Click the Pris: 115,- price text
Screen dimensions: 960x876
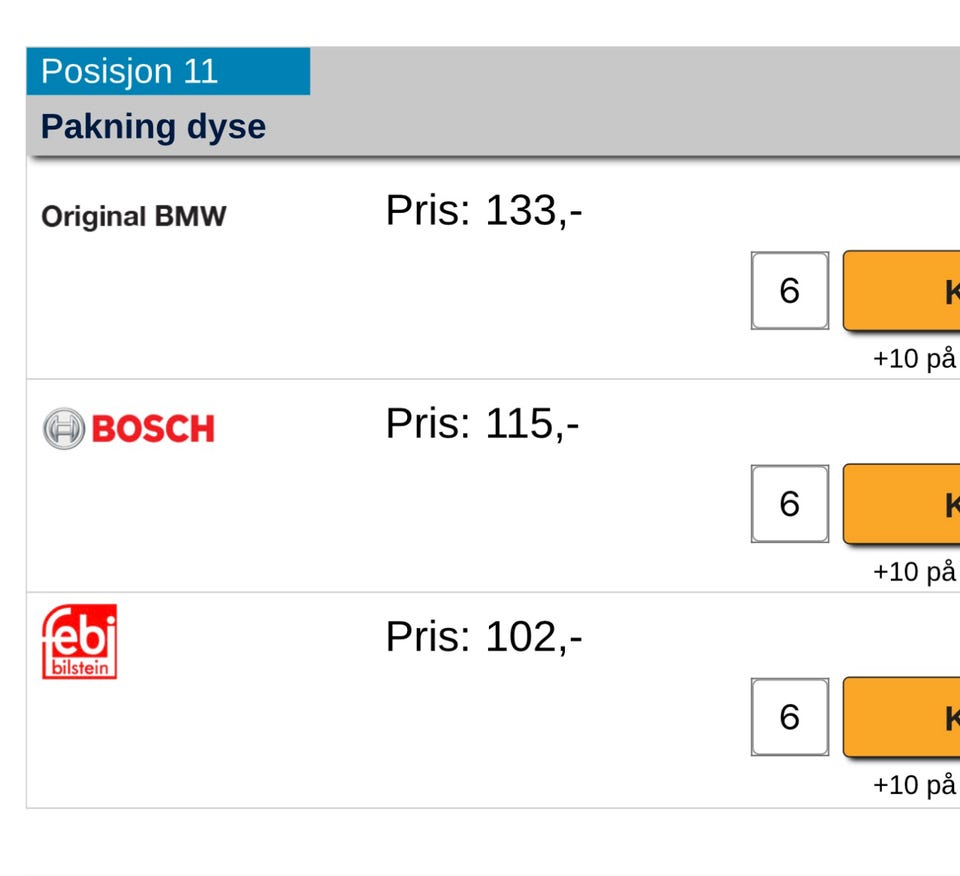point(482,424)
